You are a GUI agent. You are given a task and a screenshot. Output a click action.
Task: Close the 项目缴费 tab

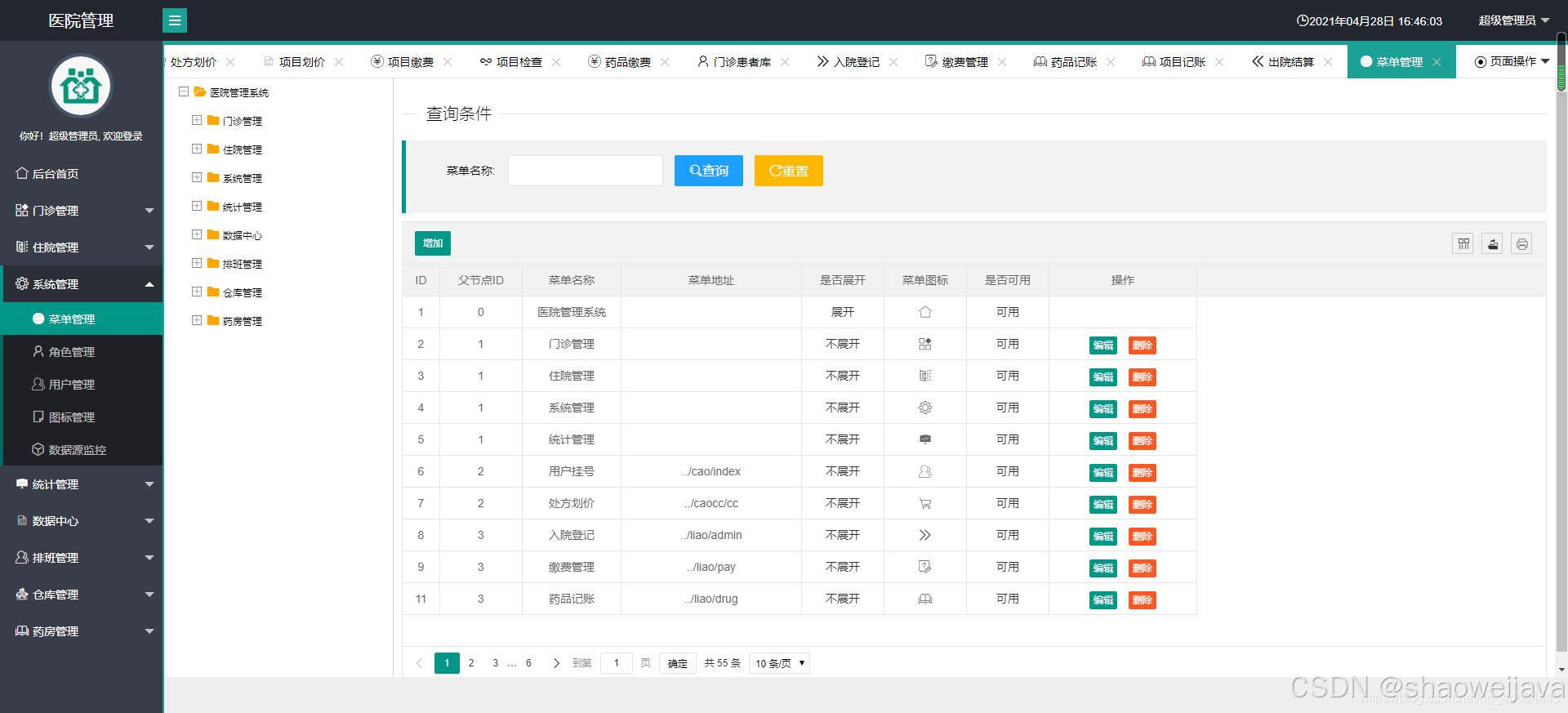(448, 61)
